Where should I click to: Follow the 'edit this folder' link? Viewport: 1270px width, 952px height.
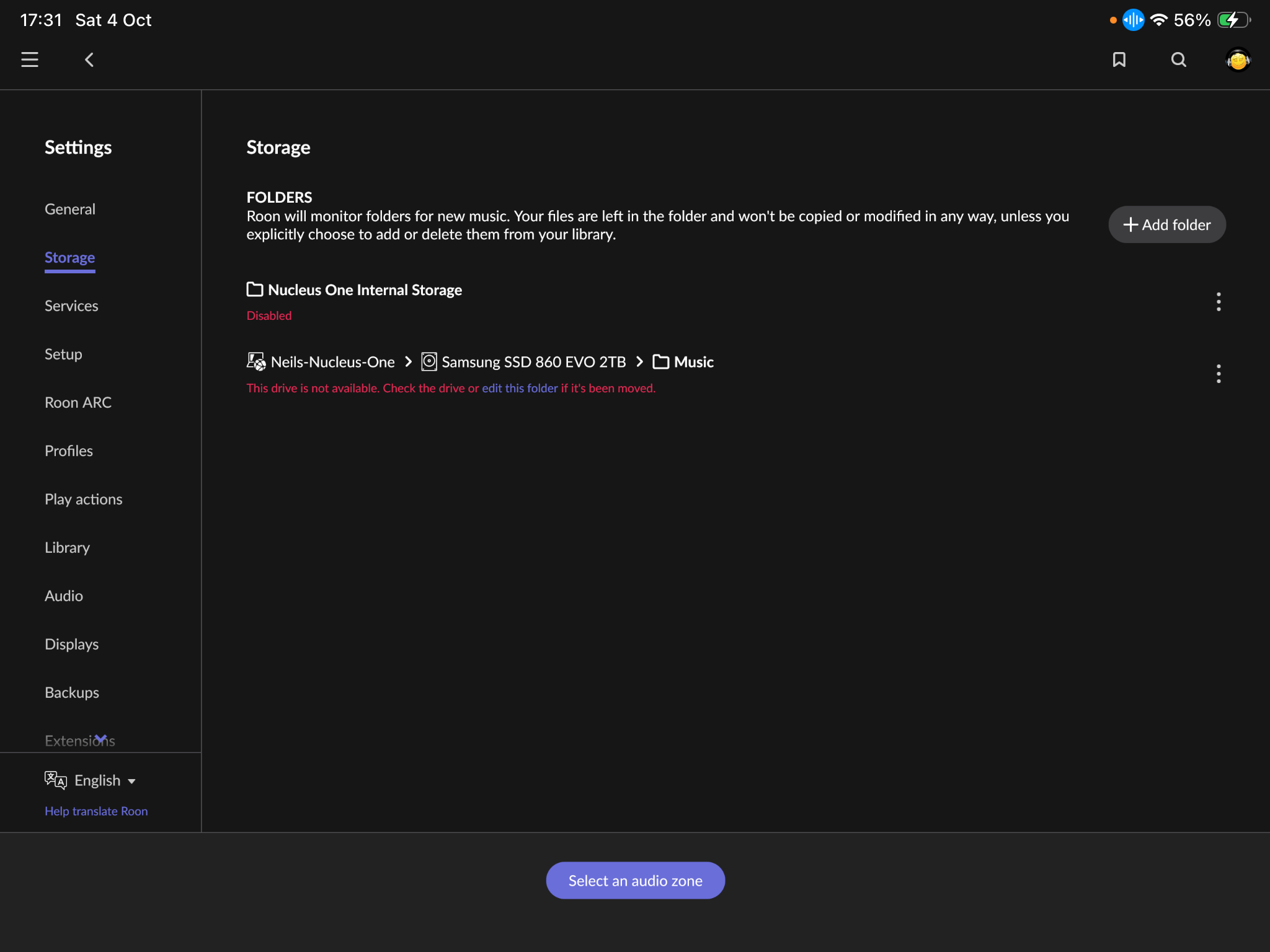[x=520, y=388]
